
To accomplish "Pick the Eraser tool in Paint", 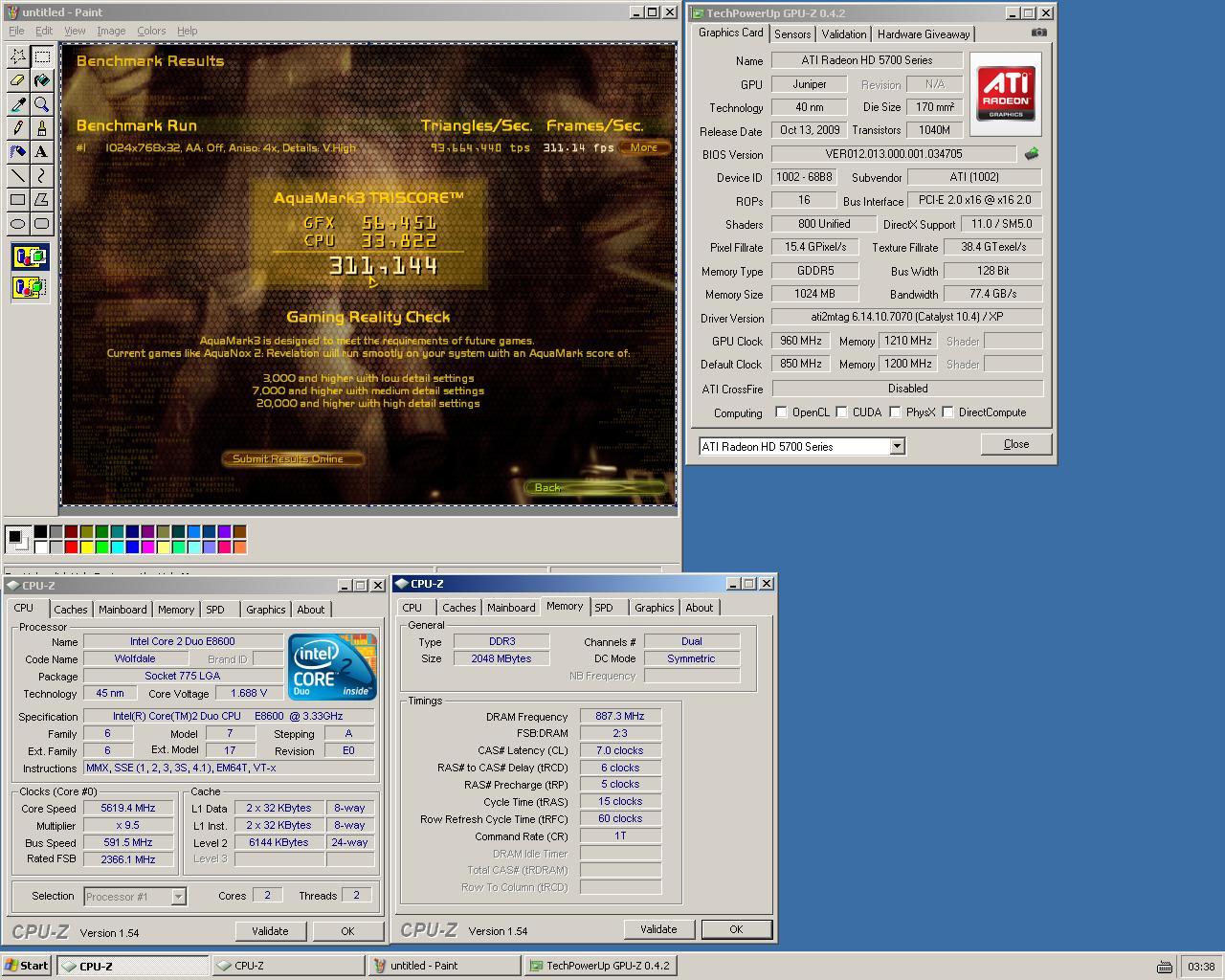I will [x=17, y=80].
